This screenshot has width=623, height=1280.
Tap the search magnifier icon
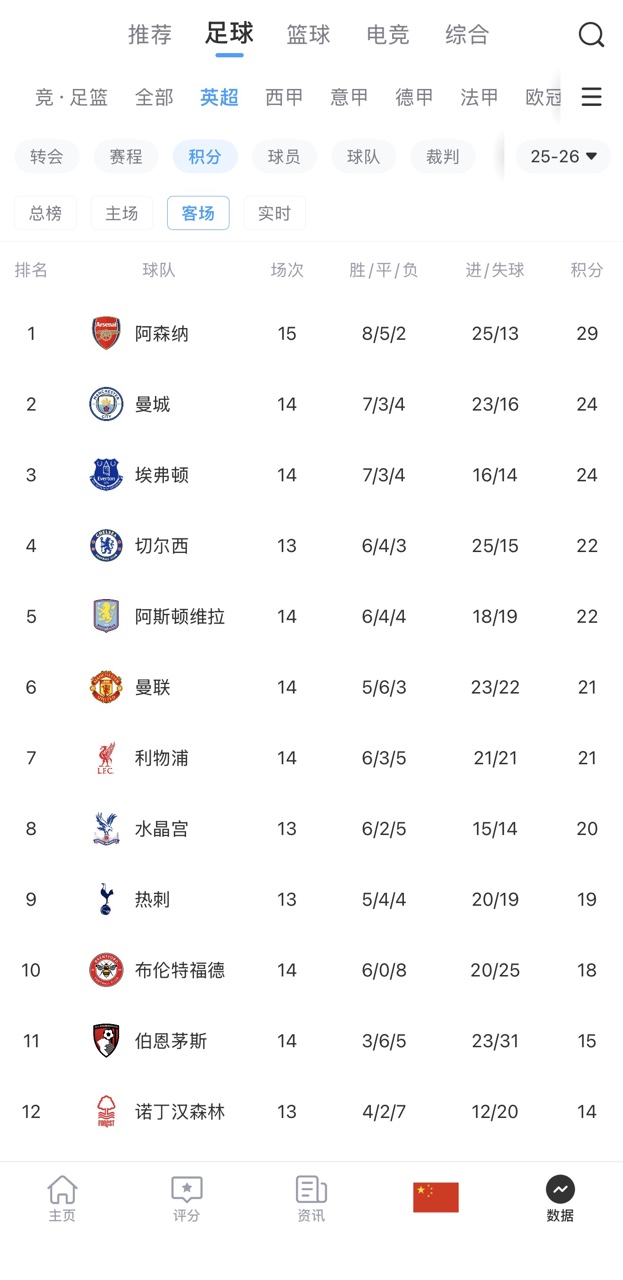click(591, 35)
